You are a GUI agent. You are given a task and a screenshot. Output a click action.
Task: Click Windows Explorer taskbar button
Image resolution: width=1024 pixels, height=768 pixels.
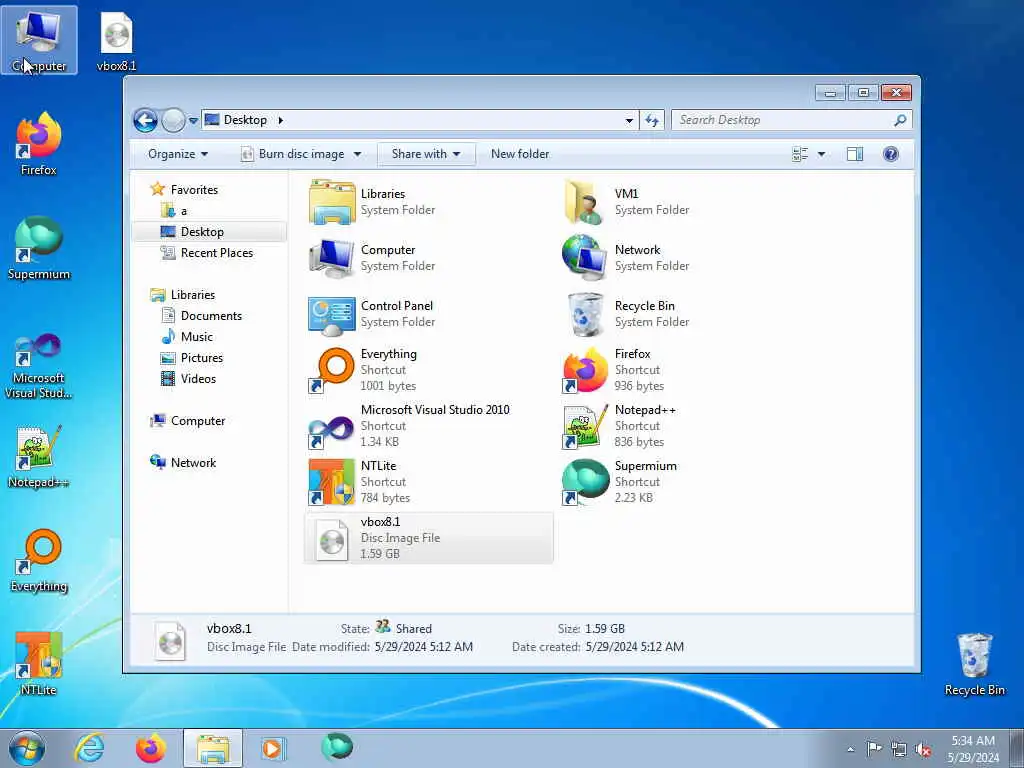coord(212,748)
